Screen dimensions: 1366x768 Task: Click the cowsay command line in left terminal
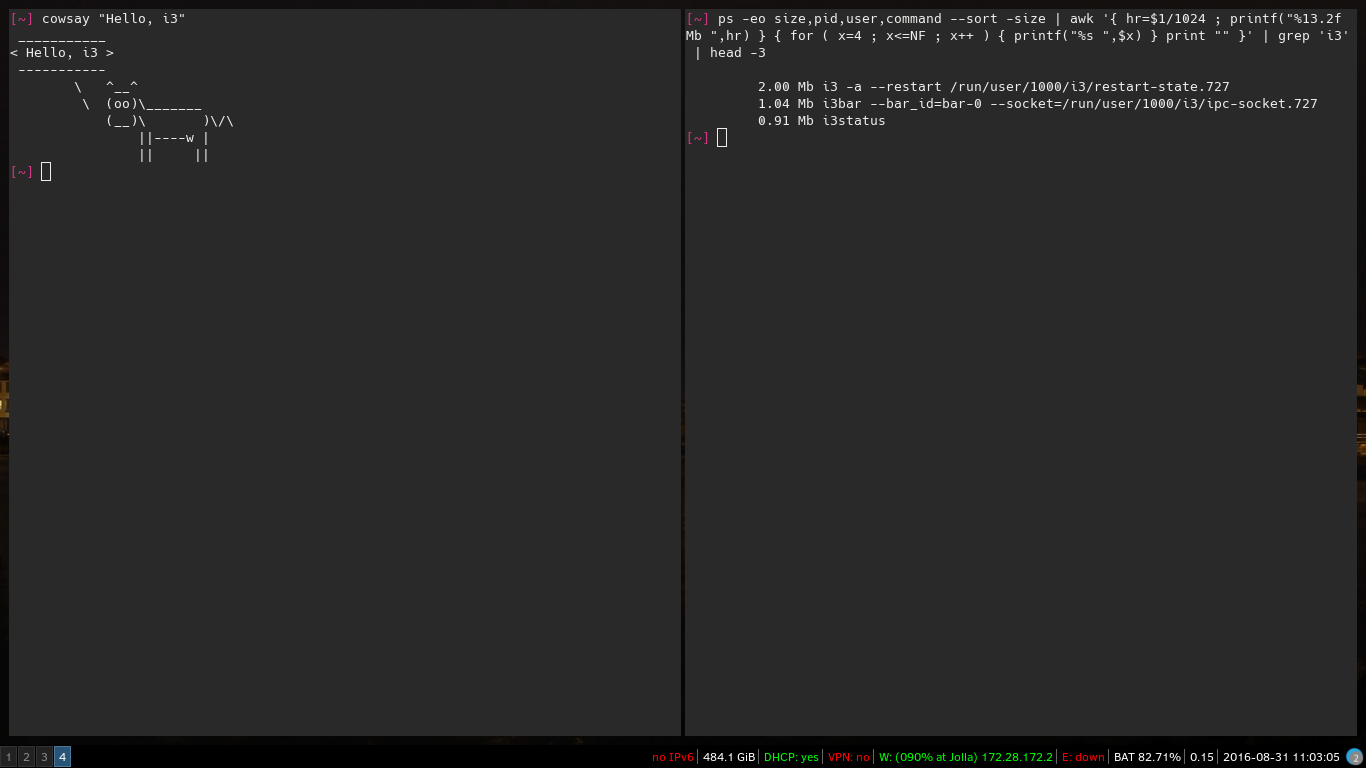click(113, 18)
